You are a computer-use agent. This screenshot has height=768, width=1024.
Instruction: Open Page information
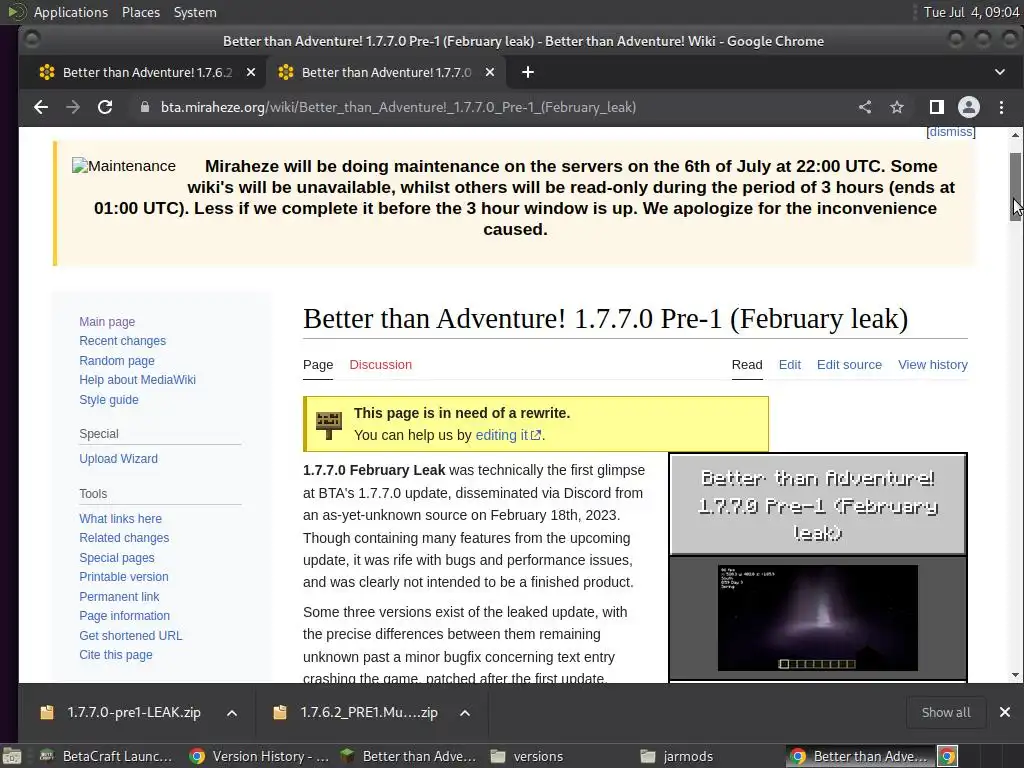tap(124, 616)
